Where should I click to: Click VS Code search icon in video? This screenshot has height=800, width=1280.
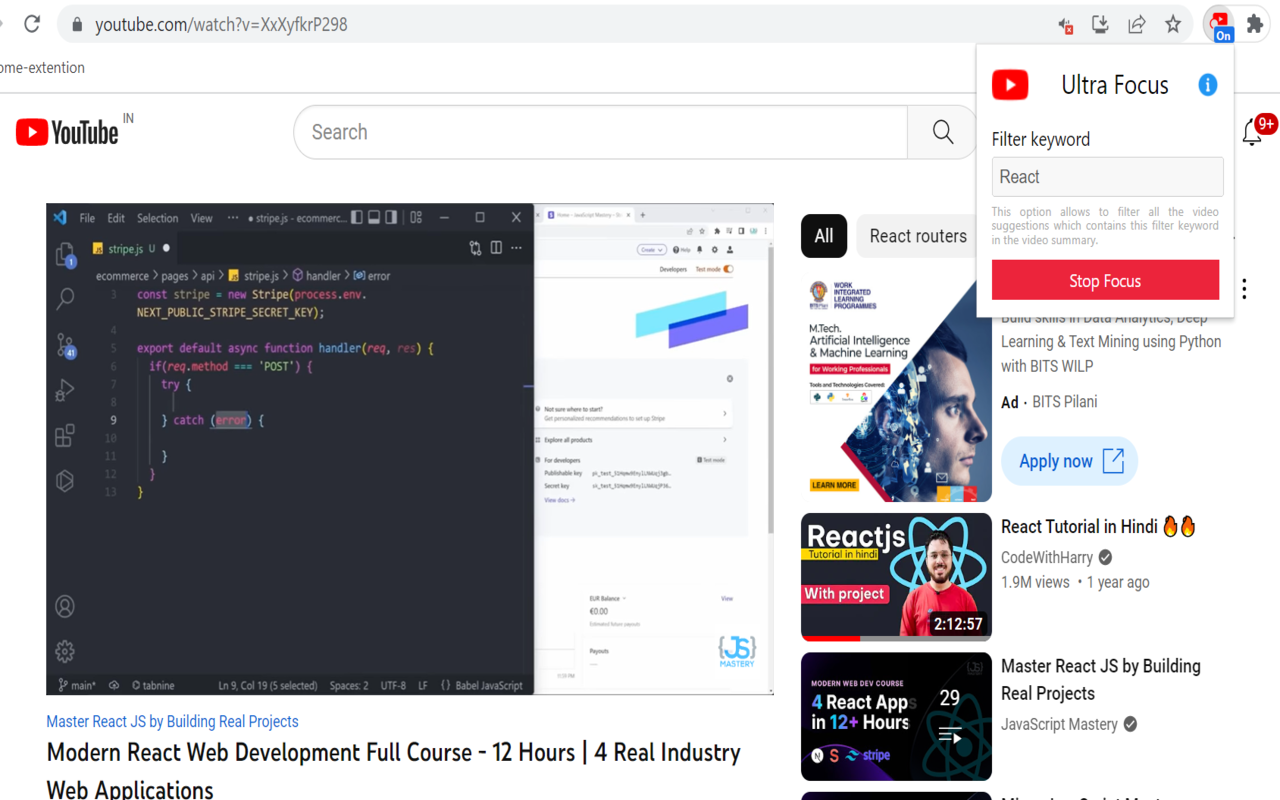tap(65, 298)
